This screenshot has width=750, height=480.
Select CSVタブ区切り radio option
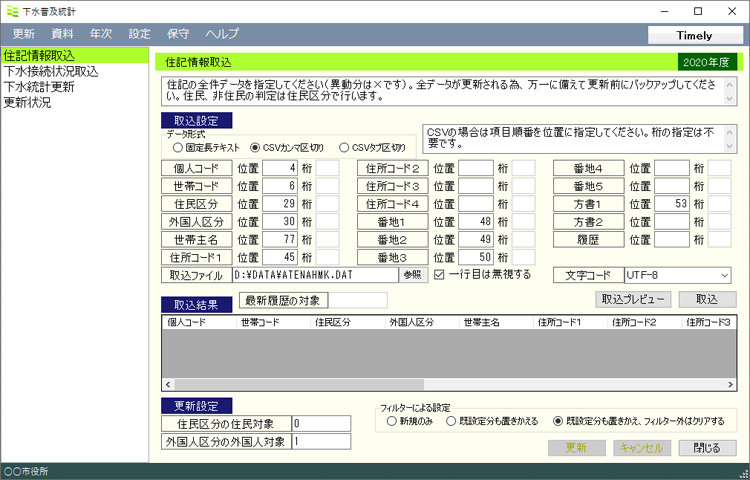346,146
